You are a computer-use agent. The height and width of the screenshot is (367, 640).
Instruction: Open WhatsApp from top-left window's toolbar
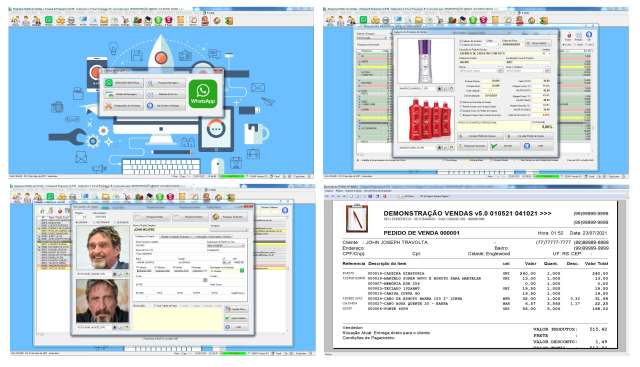[49, 20]
